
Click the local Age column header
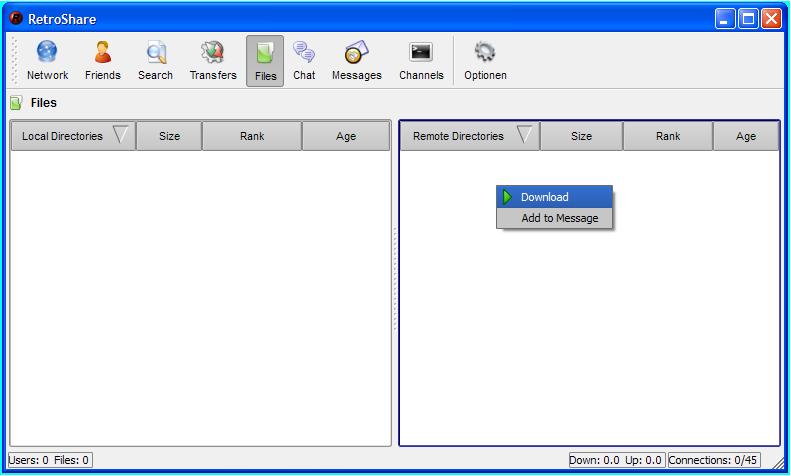click(346, 136)
